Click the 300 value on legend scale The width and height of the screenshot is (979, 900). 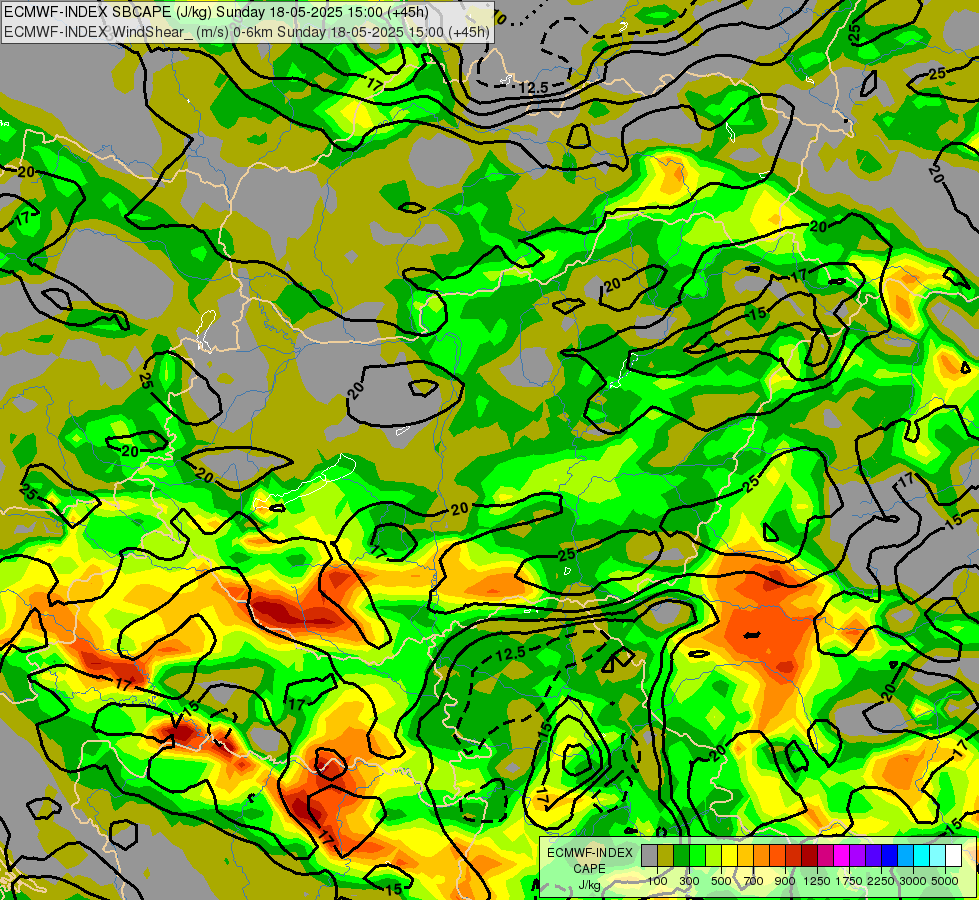[x=689, y=881]
